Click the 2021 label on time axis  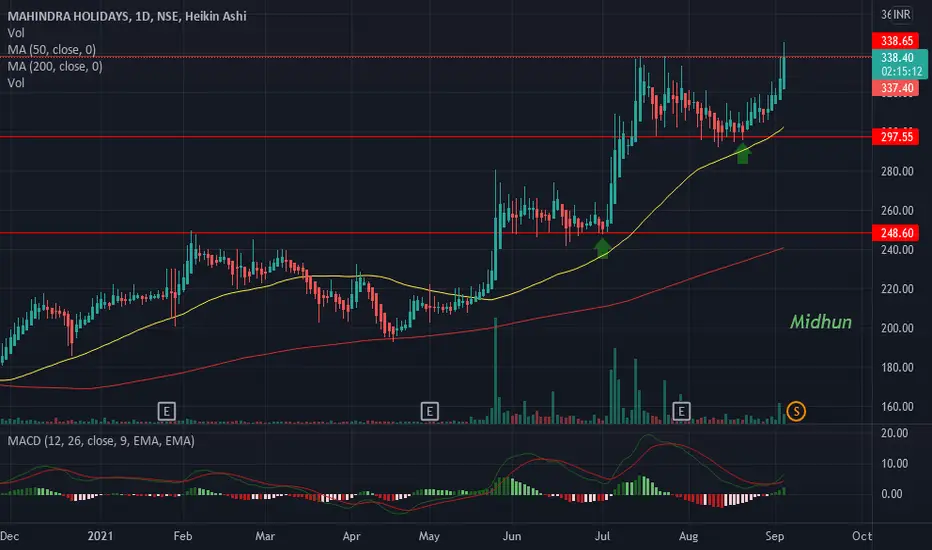100,536
